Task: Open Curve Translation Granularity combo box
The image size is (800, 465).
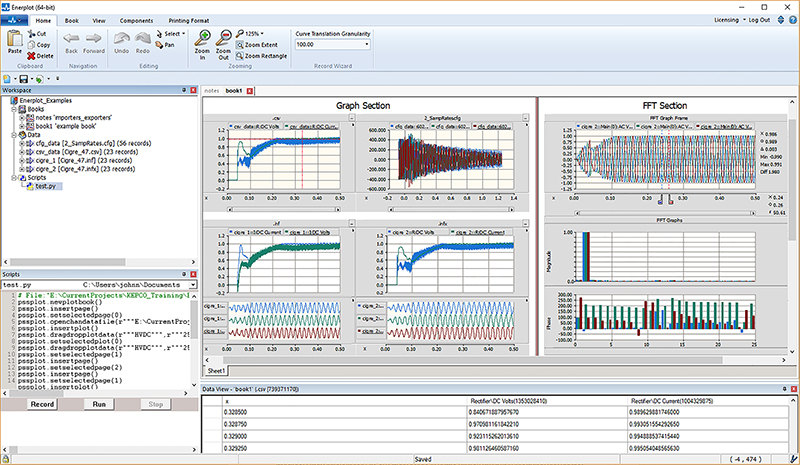Action: tap(368, 45)
